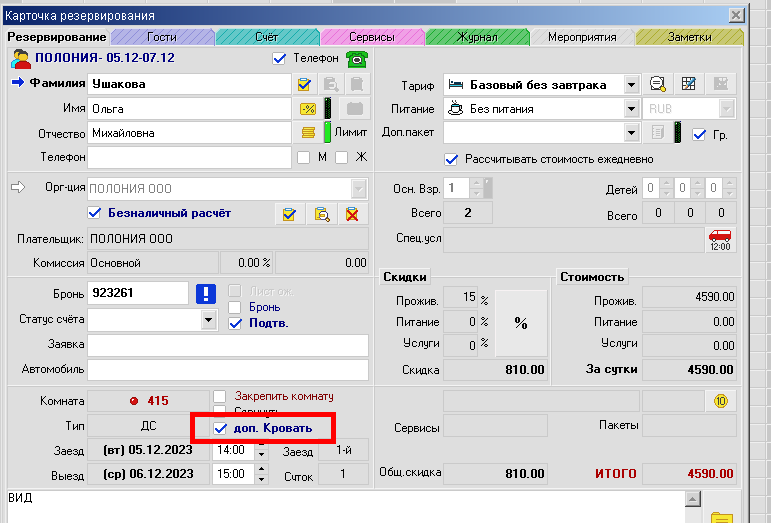Enable the Закрепить комнату checkbox

pos(220,396)
